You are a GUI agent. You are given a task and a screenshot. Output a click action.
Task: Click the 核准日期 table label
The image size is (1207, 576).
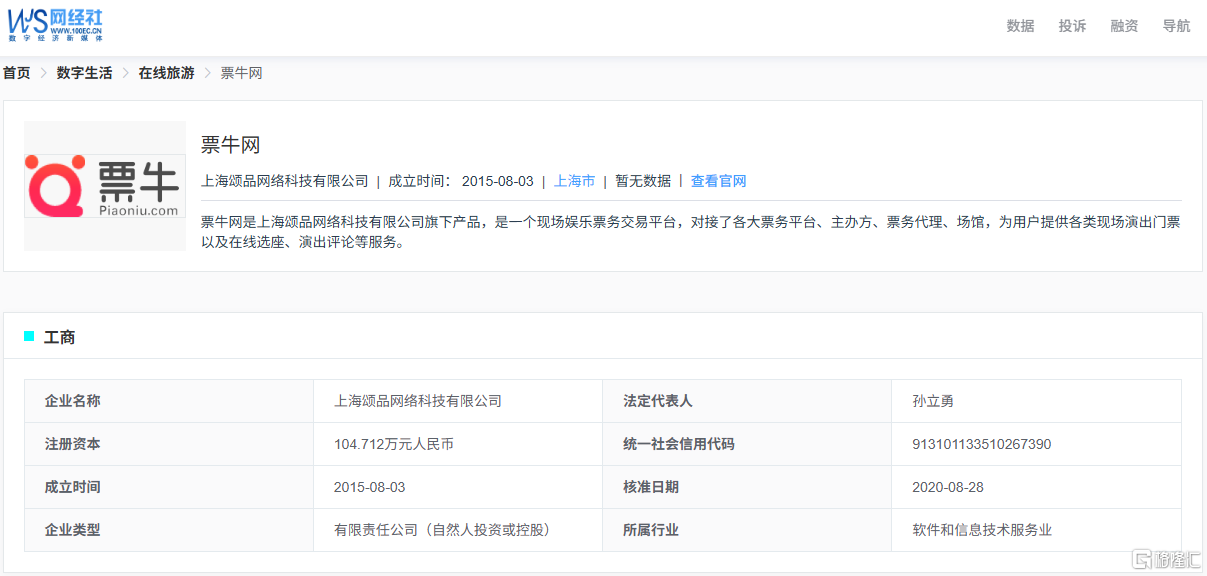pos(651,487)
